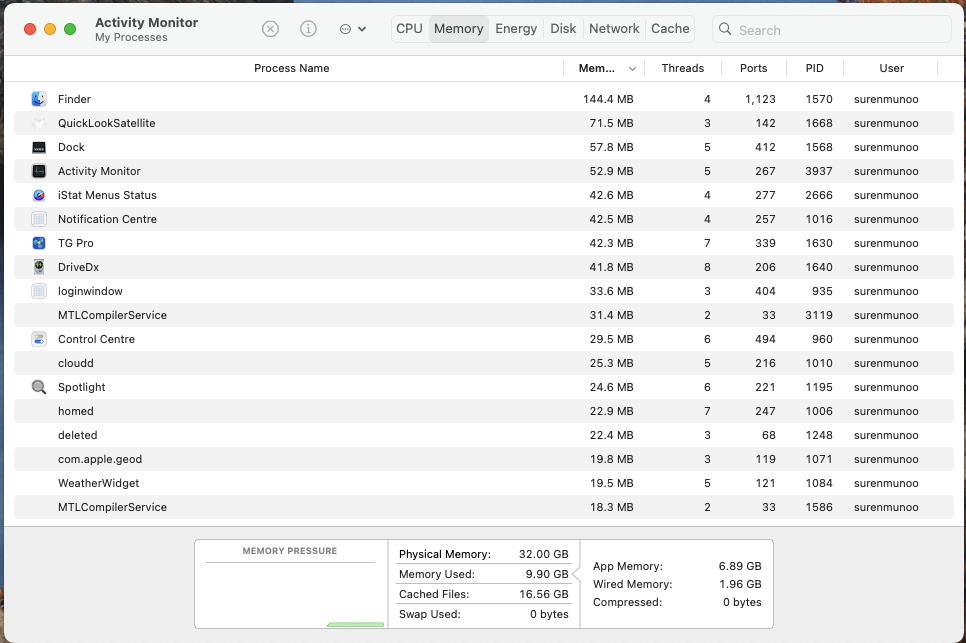
Task: Click the loginwindow process icon
Action: tap(39, 291)
